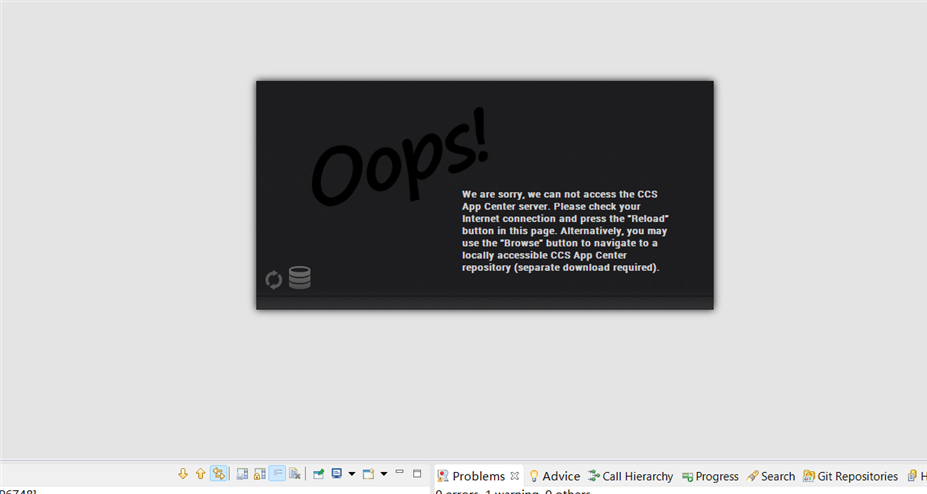This screenshot has height=494, width=927.
Task: Click the show console output panel icon
Action: (x=242, y=474)
